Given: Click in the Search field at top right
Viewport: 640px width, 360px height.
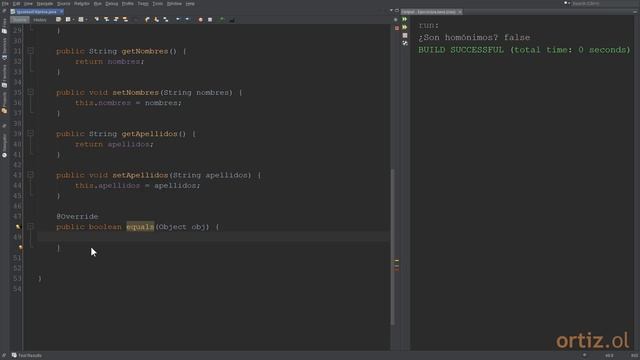Looking at the screenshot, I should coord(604,3).
